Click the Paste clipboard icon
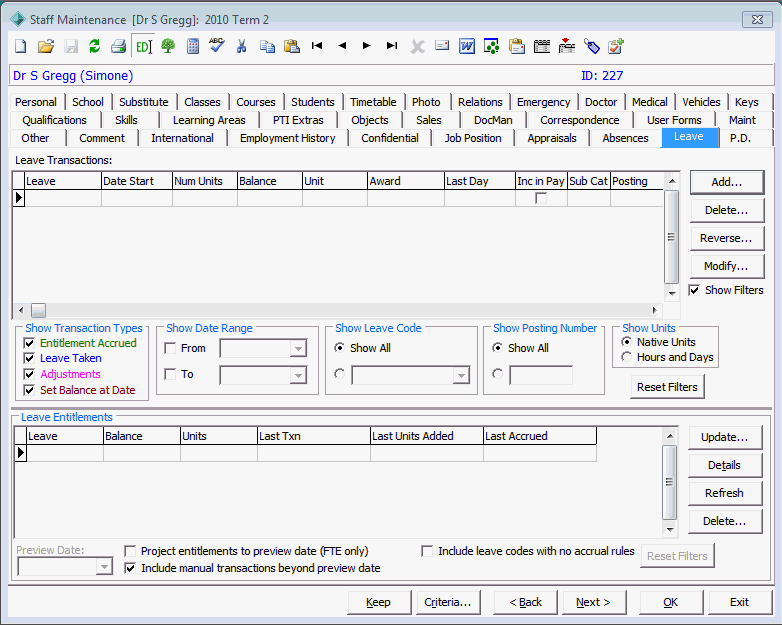 [292, 46]
